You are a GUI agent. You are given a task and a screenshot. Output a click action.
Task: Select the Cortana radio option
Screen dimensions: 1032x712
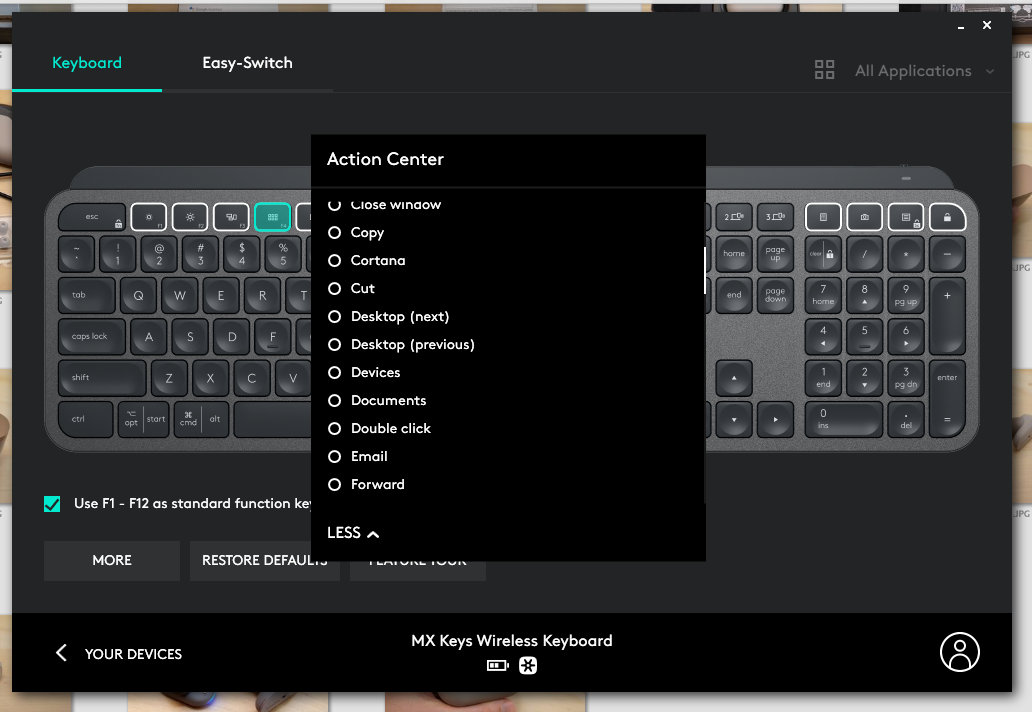334,261
